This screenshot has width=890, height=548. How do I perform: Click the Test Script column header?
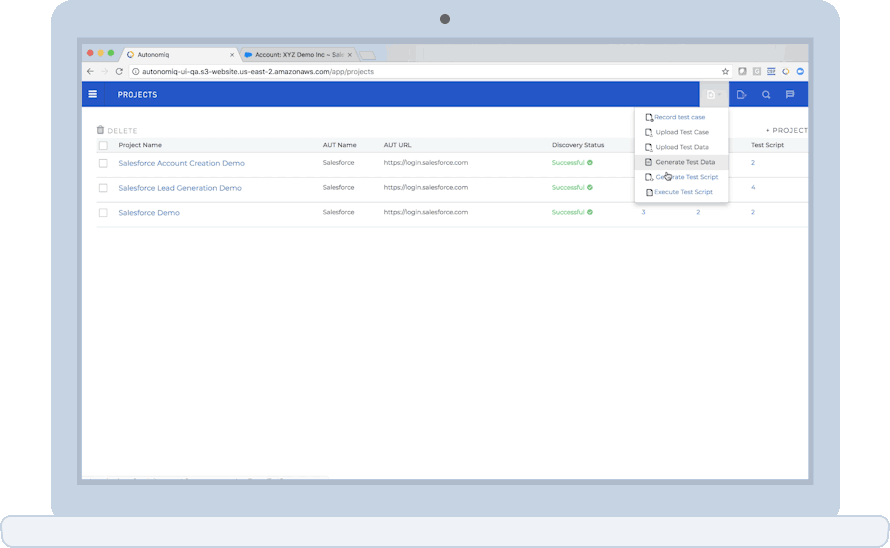tap(767, 145)
